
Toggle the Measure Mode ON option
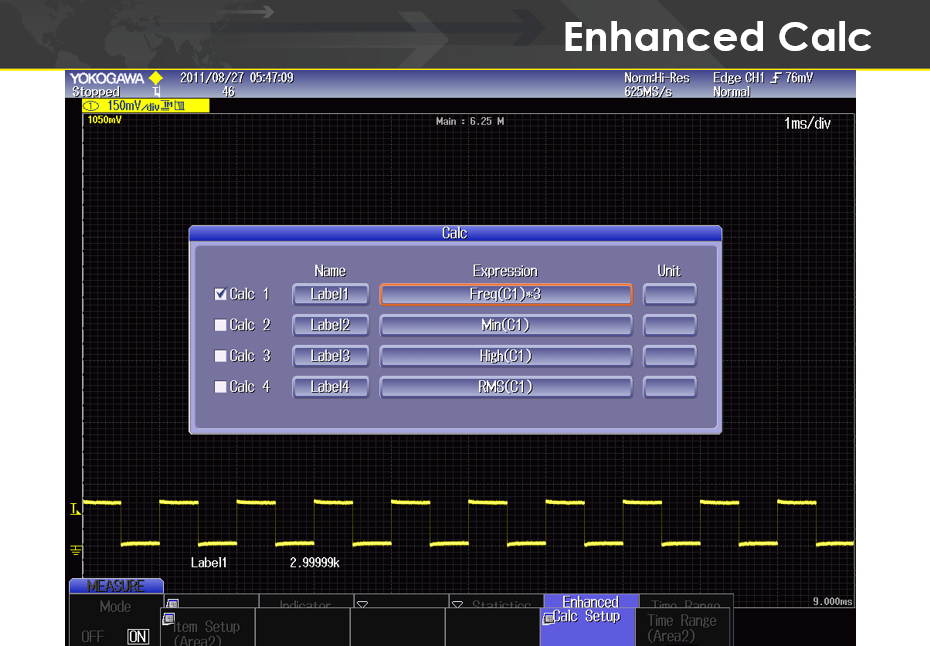pos(138,636)
